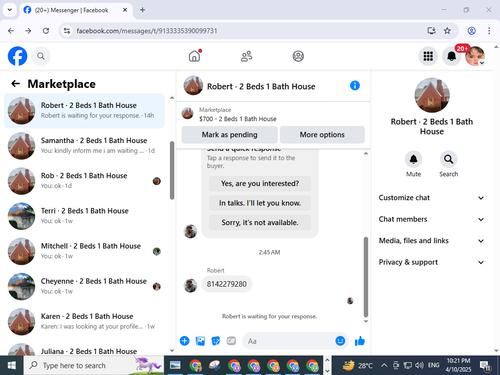Expand Customize chat section

(x=431, y=198)
